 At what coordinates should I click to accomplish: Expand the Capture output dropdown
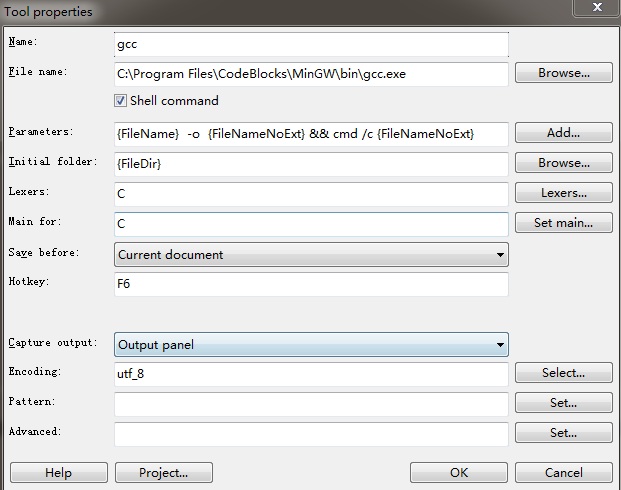click(311, 345)
